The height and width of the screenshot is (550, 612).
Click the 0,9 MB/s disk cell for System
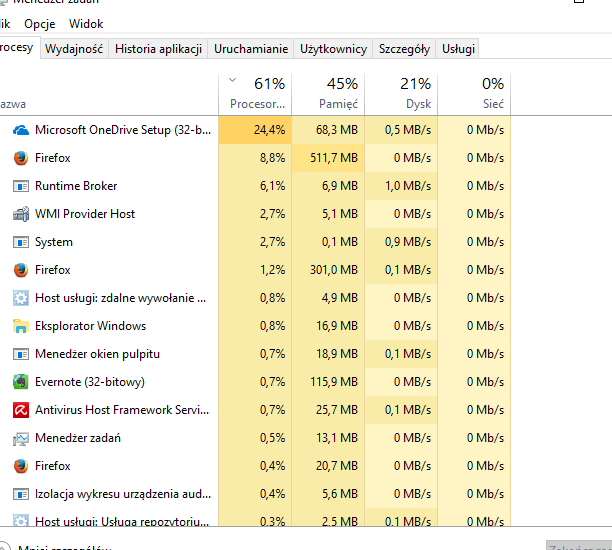click(x=401, y=242)
